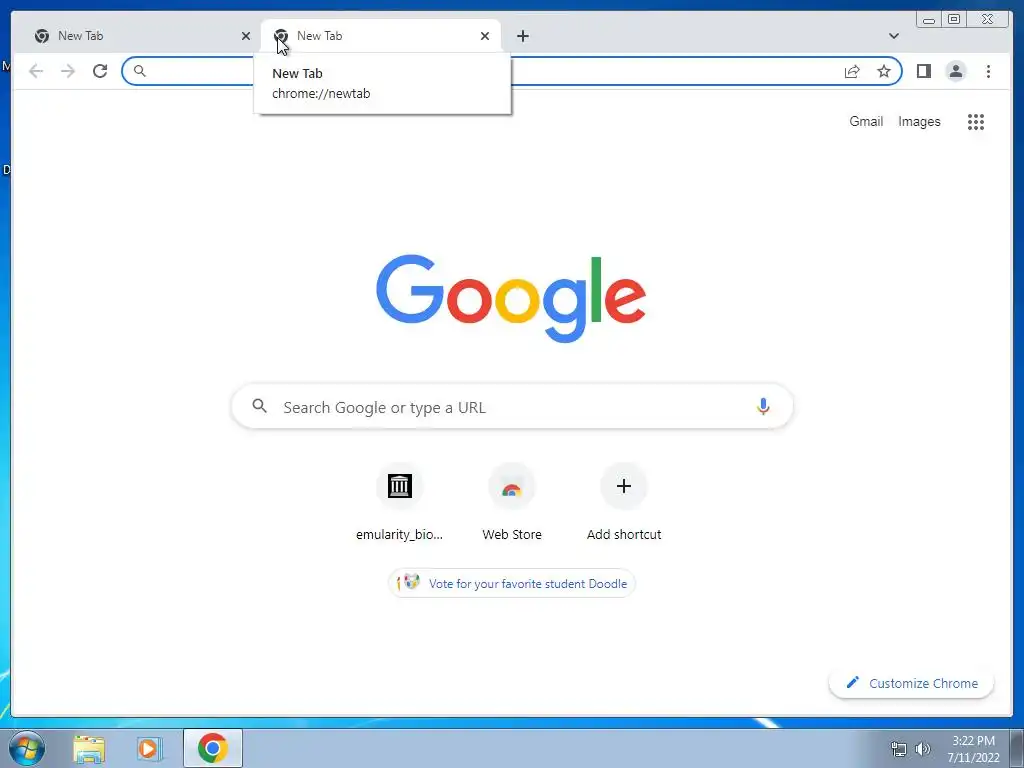Launch Windows Media Player from taskbar
Screen dimensions: 1024x768
pyautogui.click(x=149, y=749)
